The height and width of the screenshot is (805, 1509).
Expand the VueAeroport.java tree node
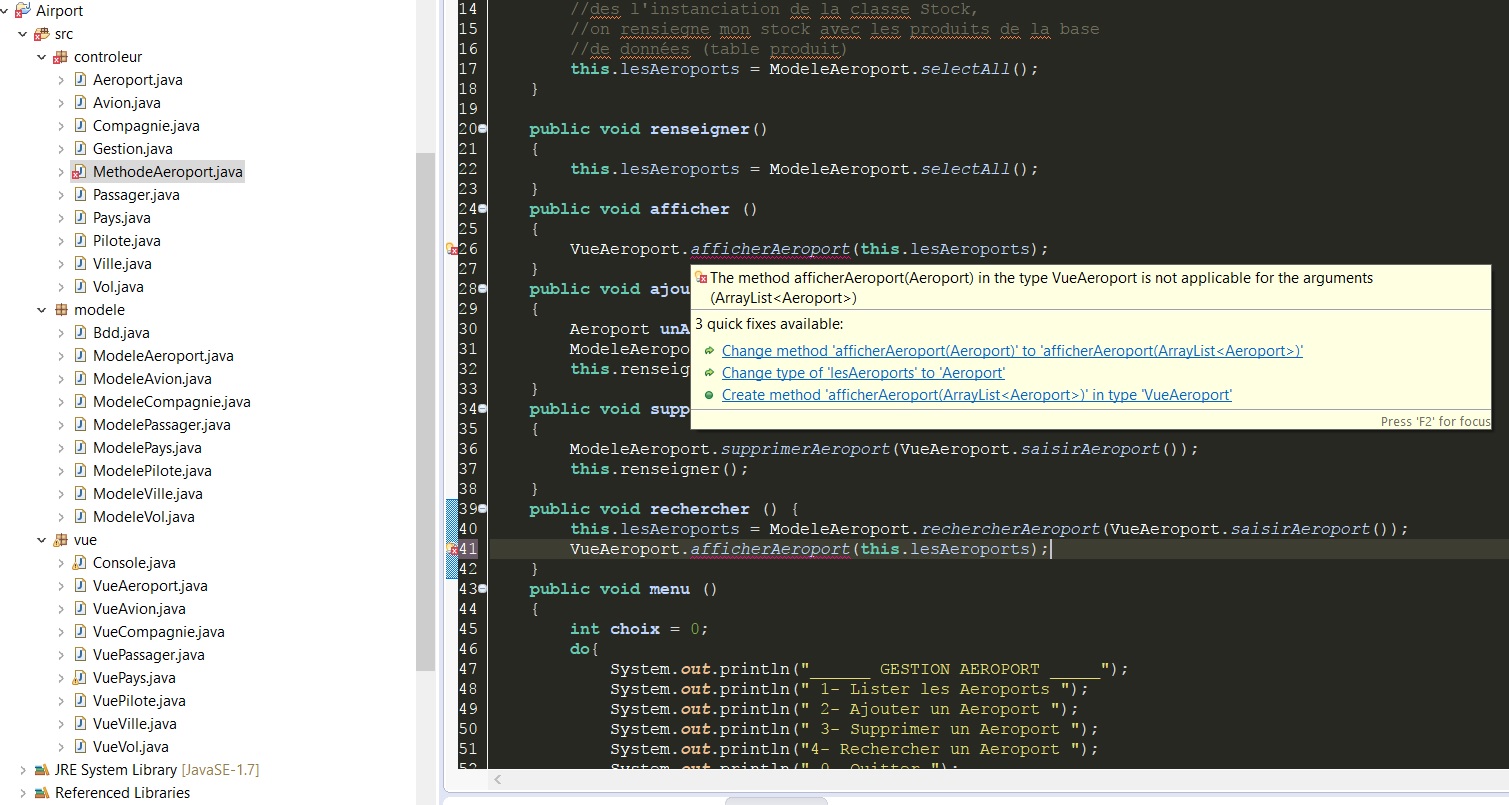point(61,586)
